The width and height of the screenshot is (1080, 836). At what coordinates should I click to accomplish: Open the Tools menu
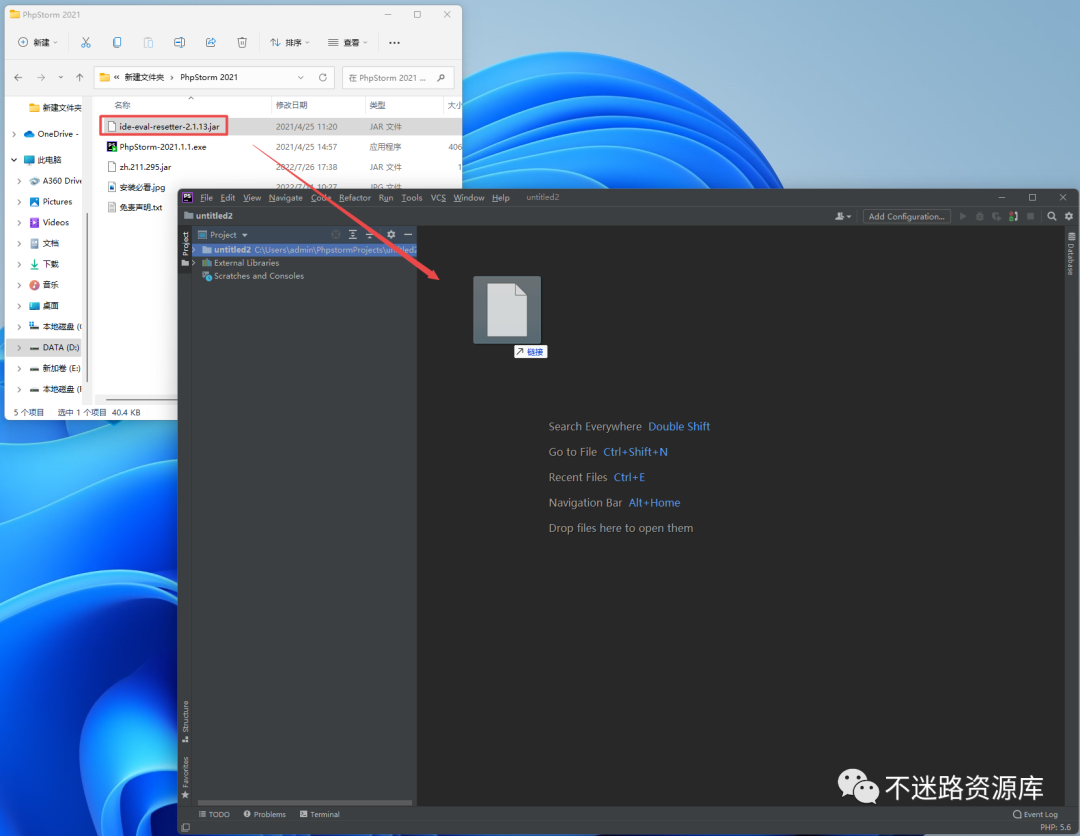(x=411, y=198)
